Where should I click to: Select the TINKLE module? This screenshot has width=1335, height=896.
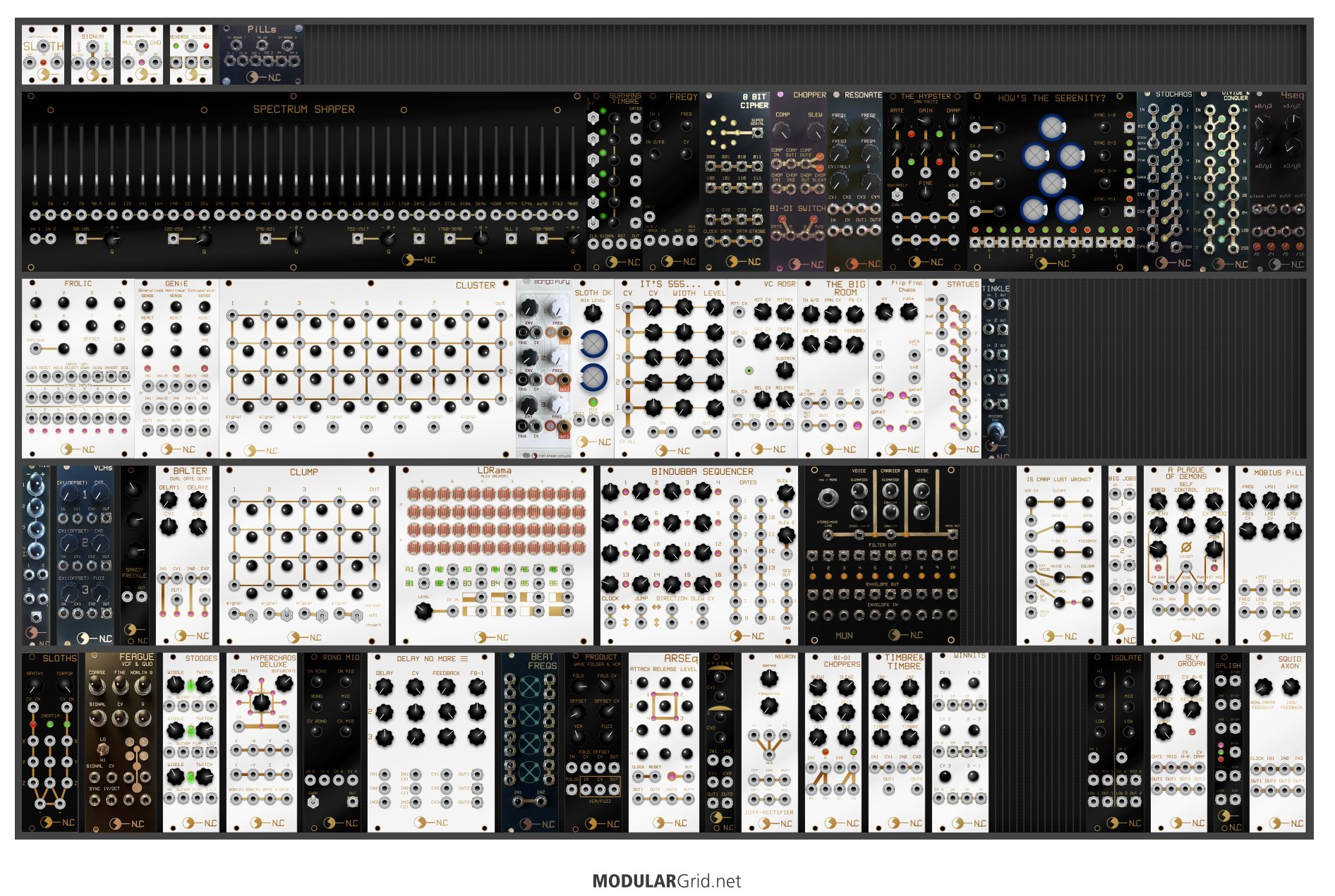coord(996,368)
